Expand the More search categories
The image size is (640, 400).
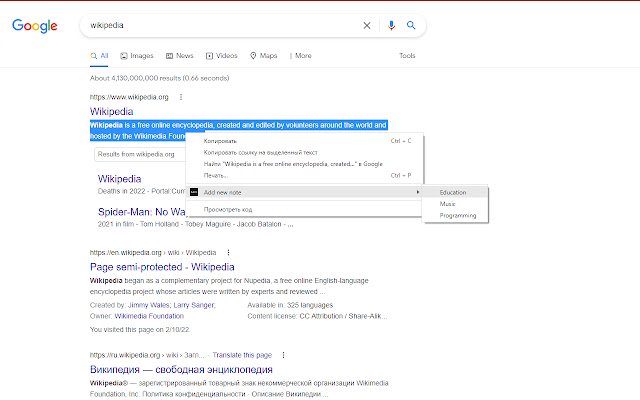point(301,56)
